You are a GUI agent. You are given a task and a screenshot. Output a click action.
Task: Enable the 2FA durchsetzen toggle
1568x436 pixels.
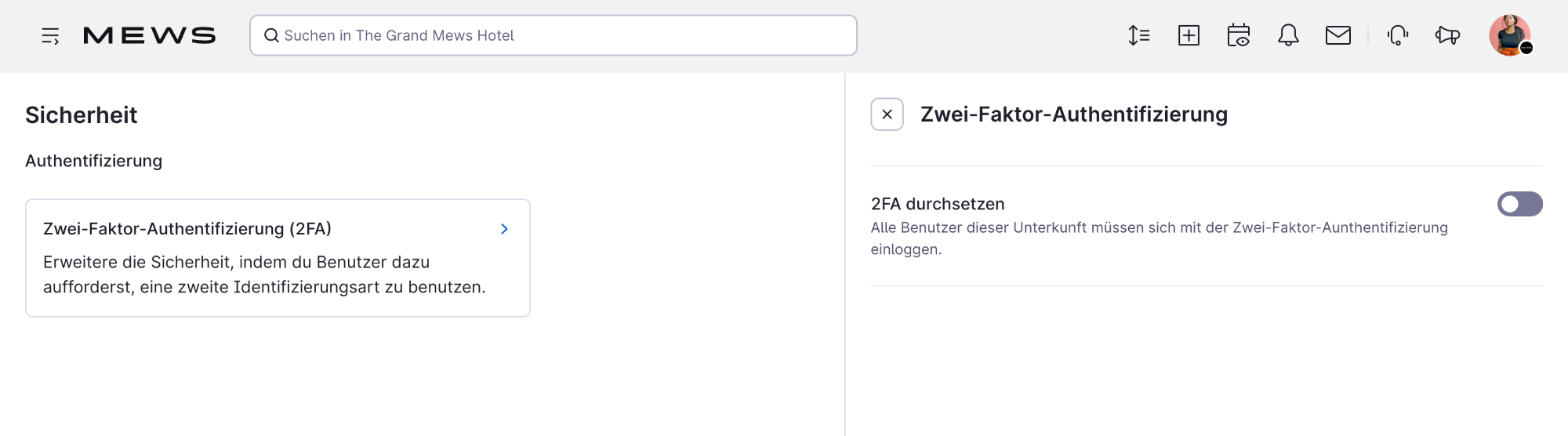1519,204
